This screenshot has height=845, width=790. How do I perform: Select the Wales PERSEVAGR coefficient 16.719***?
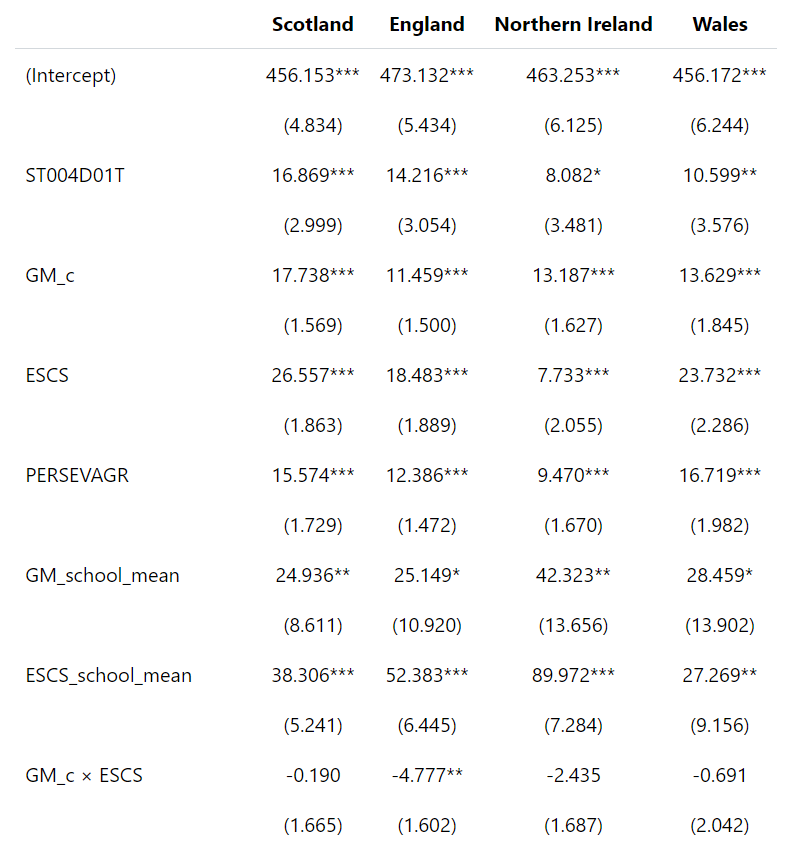720,475
